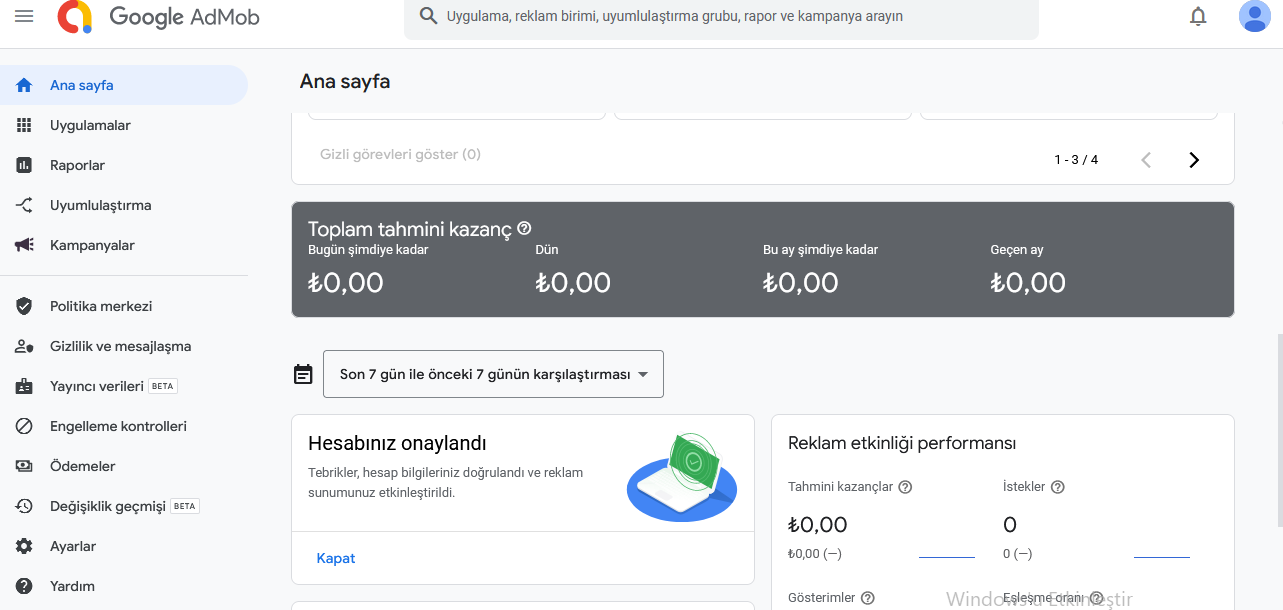Click help icon next to Gösterimler
Image resolution: width=1283 pixels, height=610 pixels.
pyautogui.click(x=867, y=598)
